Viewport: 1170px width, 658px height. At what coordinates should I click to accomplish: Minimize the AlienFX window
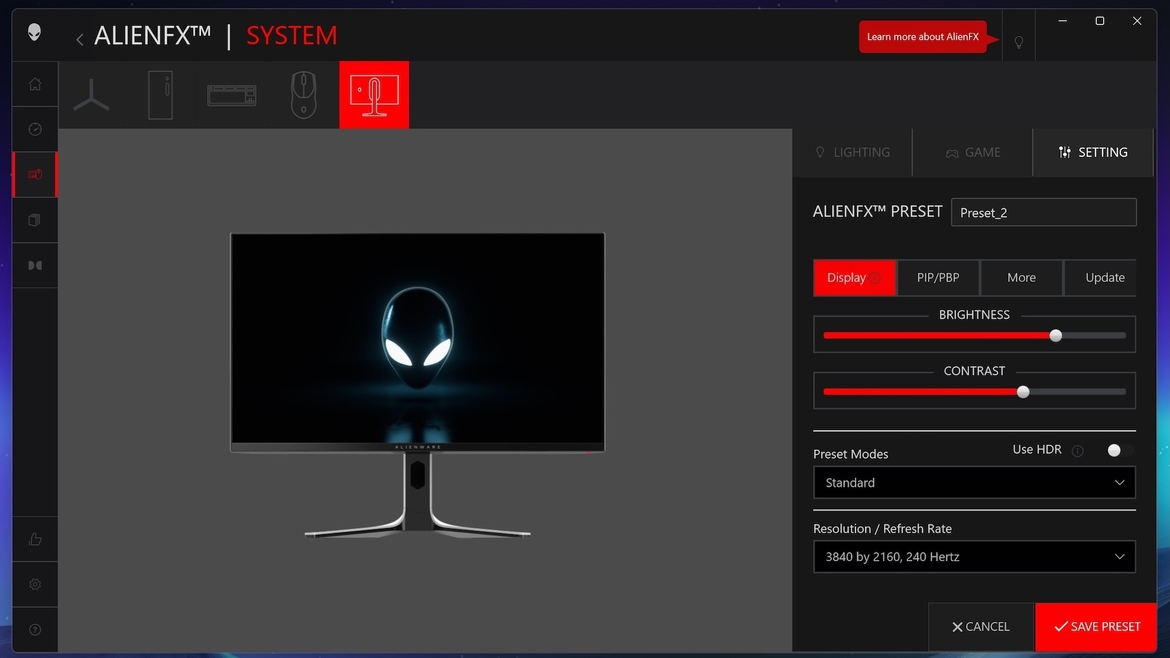pyautogui.click(x=1063, y=21)
